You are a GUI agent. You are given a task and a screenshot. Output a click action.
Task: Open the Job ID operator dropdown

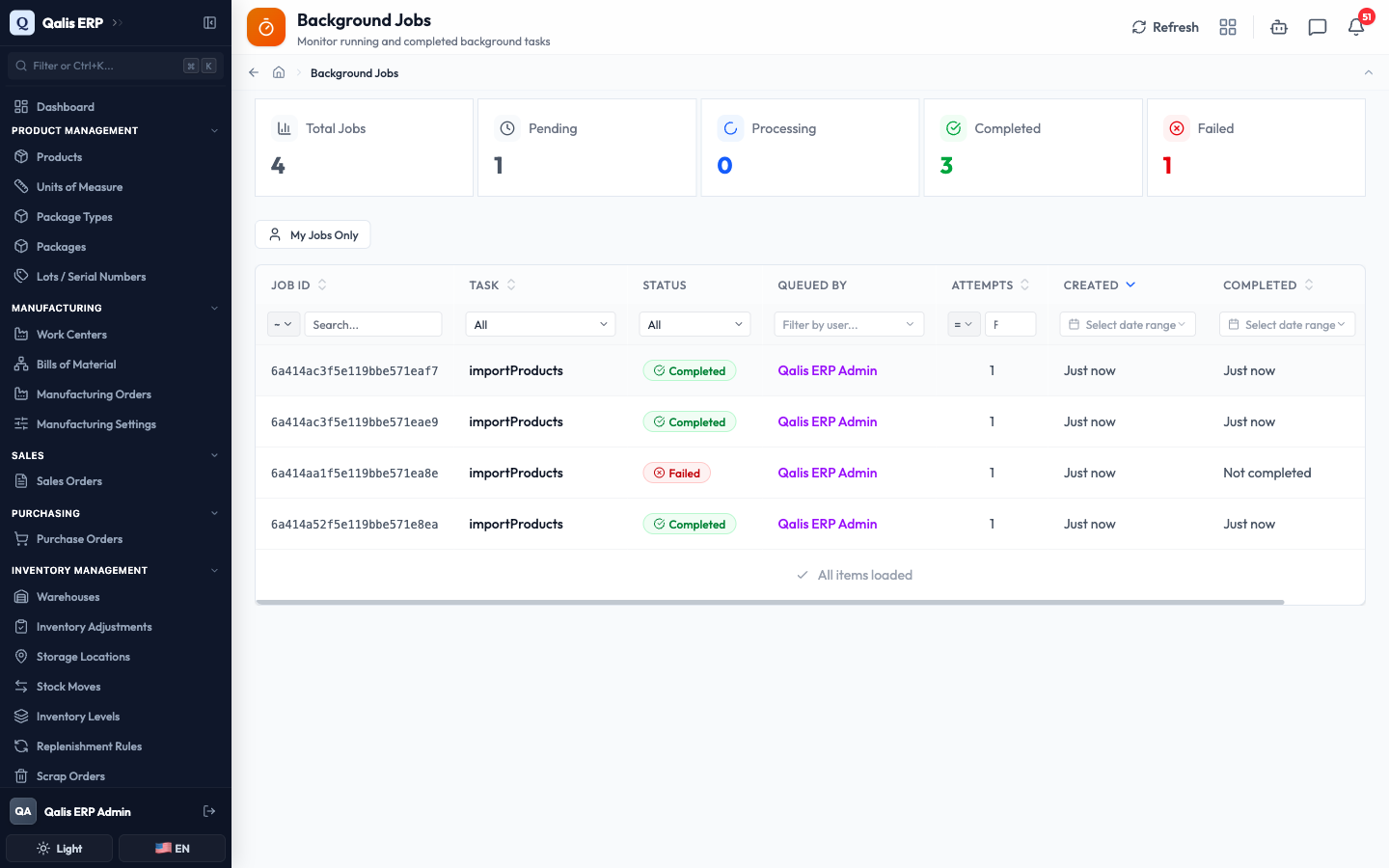point(284,325)
